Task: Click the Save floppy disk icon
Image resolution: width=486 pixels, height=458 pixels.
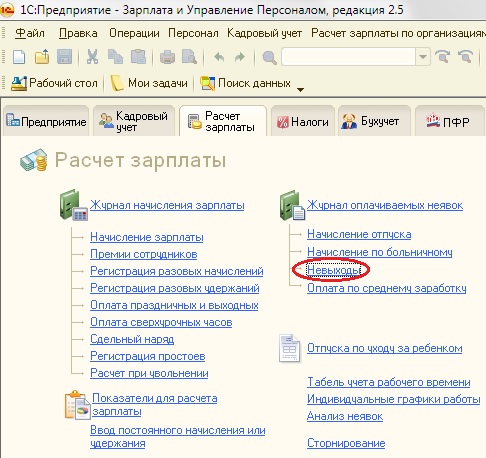Action: pyautogui.click(x=64, y=57)
